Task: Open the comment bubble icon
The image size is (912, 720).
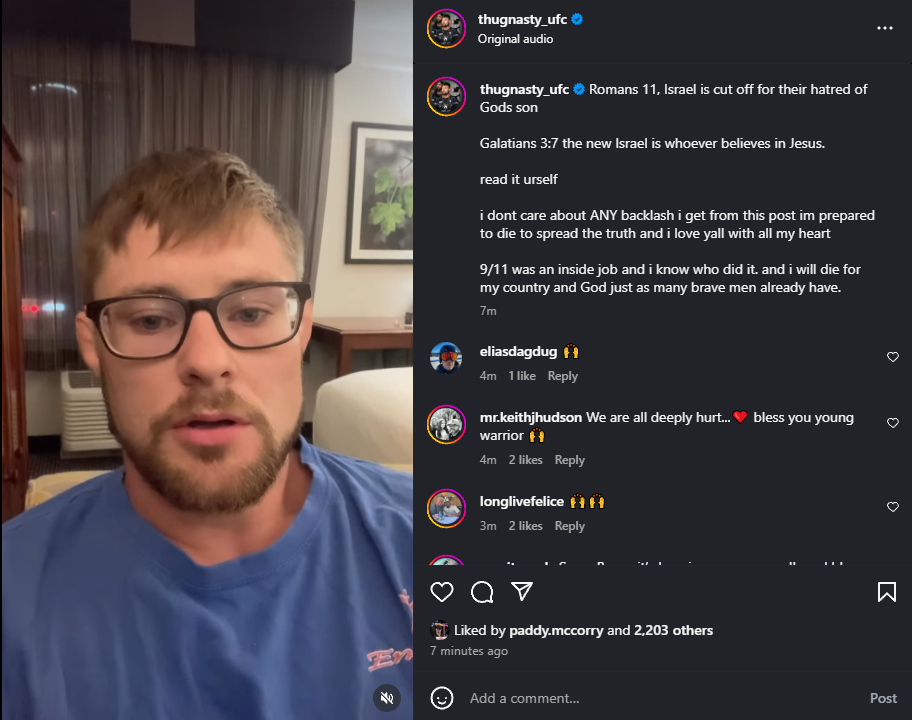Action: (x=482, y=592)
